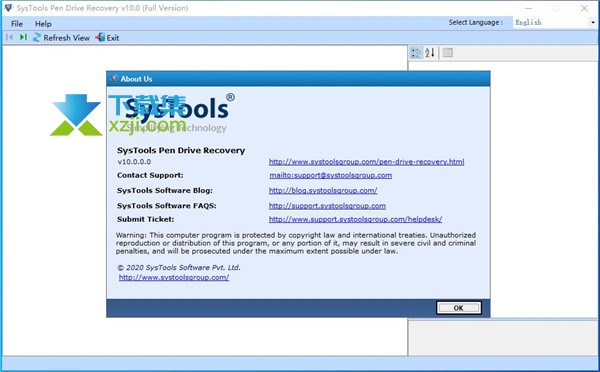The width and height of the screenshot is (600, 372).
Task: Open the www.systoolsgroup.com company link
Action: [x=174, y=277]
